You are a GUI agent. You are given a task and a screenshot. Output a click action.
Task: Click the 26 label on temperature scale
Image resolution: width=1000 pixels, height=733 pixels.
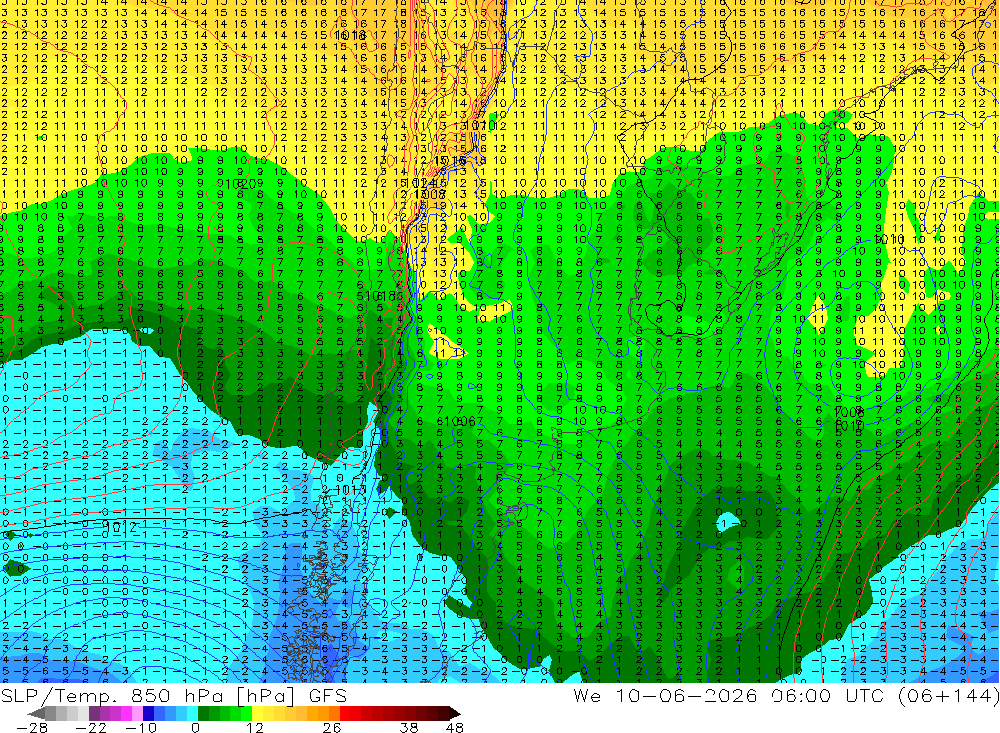click(x=332, y=727)
